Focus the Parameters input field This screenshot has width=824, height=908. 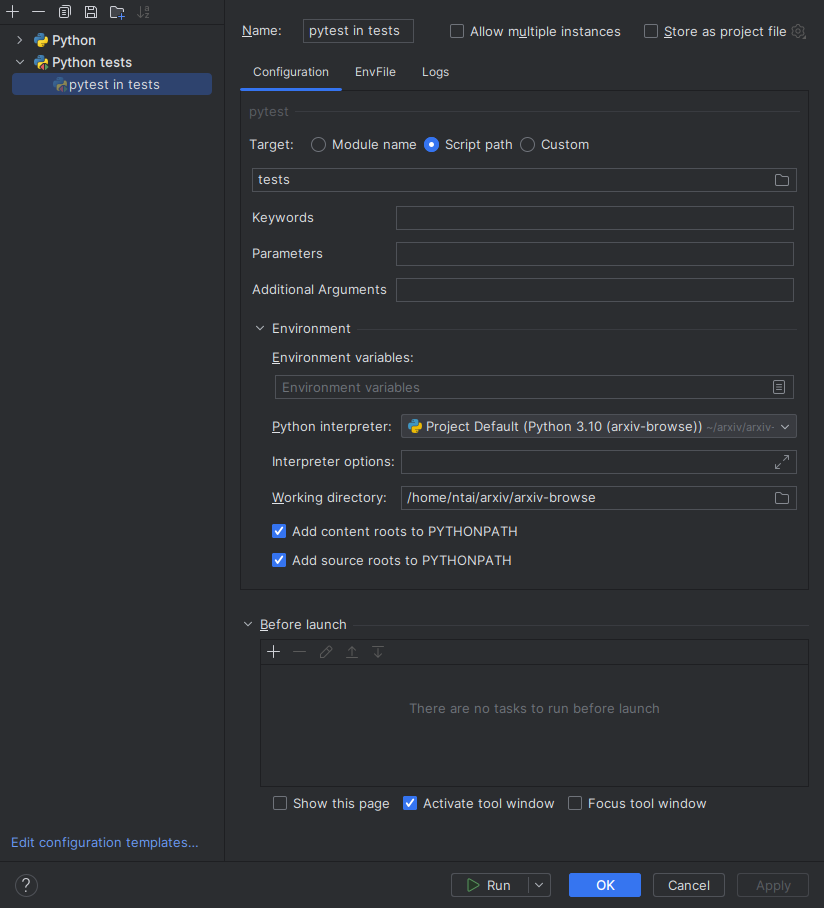pyautogui.click(x=595, y=254)
